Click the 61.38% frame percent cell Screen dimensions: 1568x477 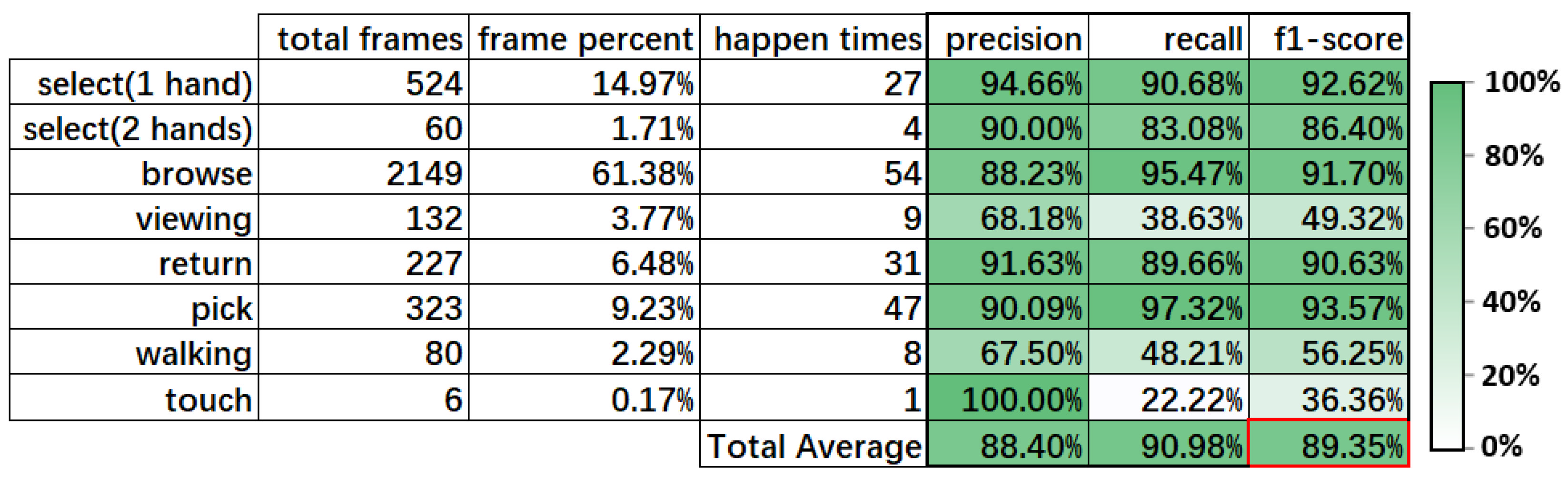pyautogui.click(x=642, y=174)
